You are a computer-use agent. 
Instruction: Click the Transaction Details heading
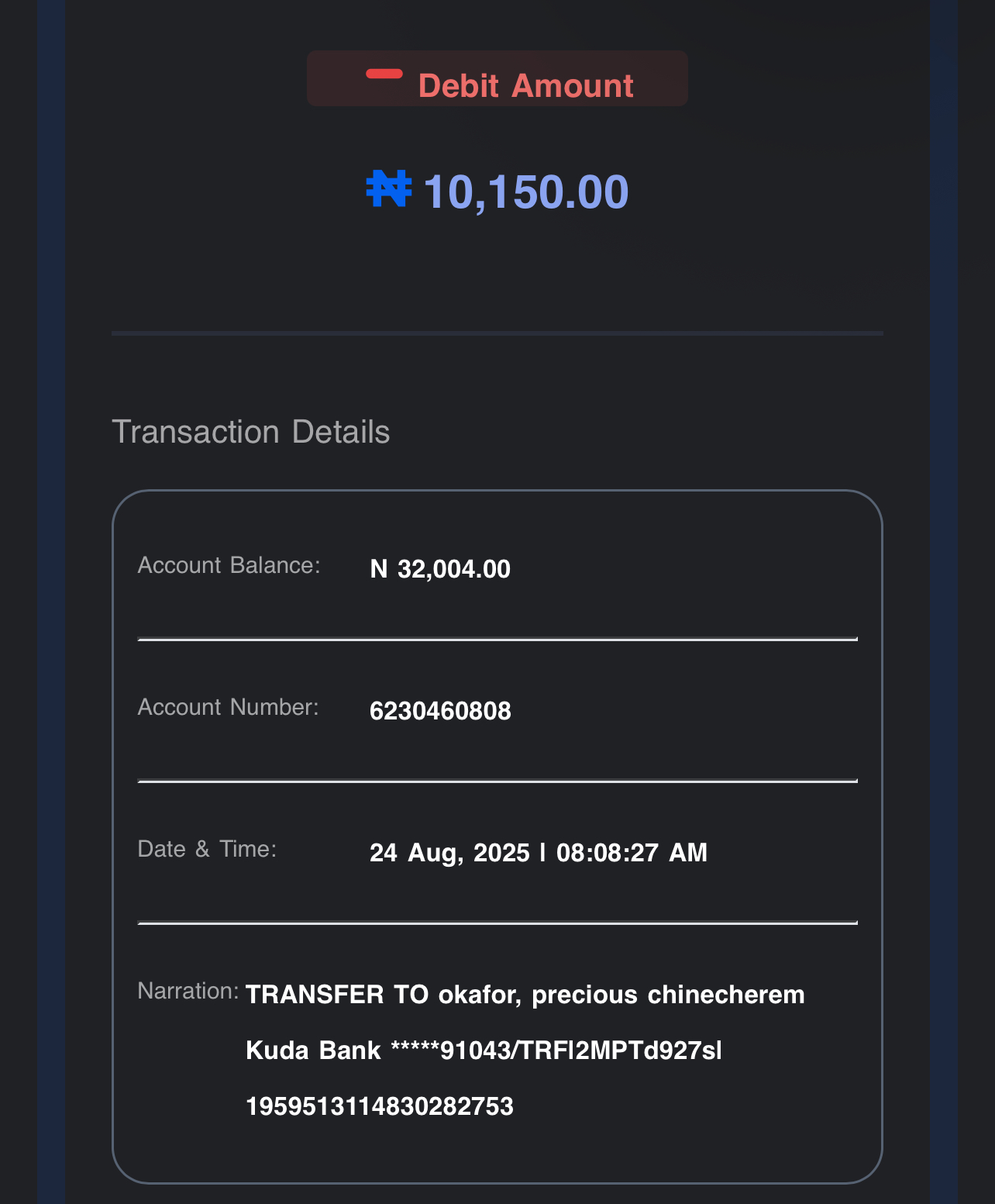(250, 432)
